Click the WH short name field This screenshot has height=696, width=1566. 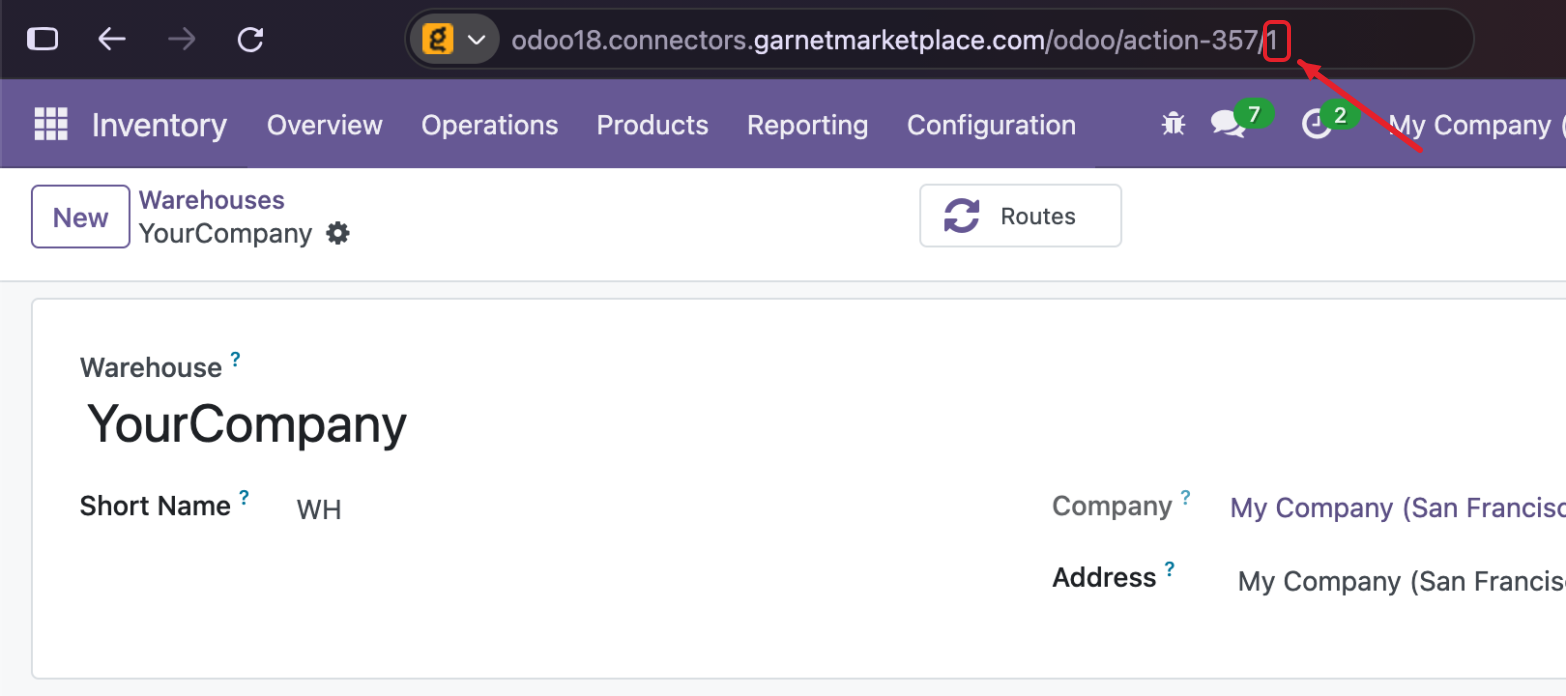click(319, 510)
